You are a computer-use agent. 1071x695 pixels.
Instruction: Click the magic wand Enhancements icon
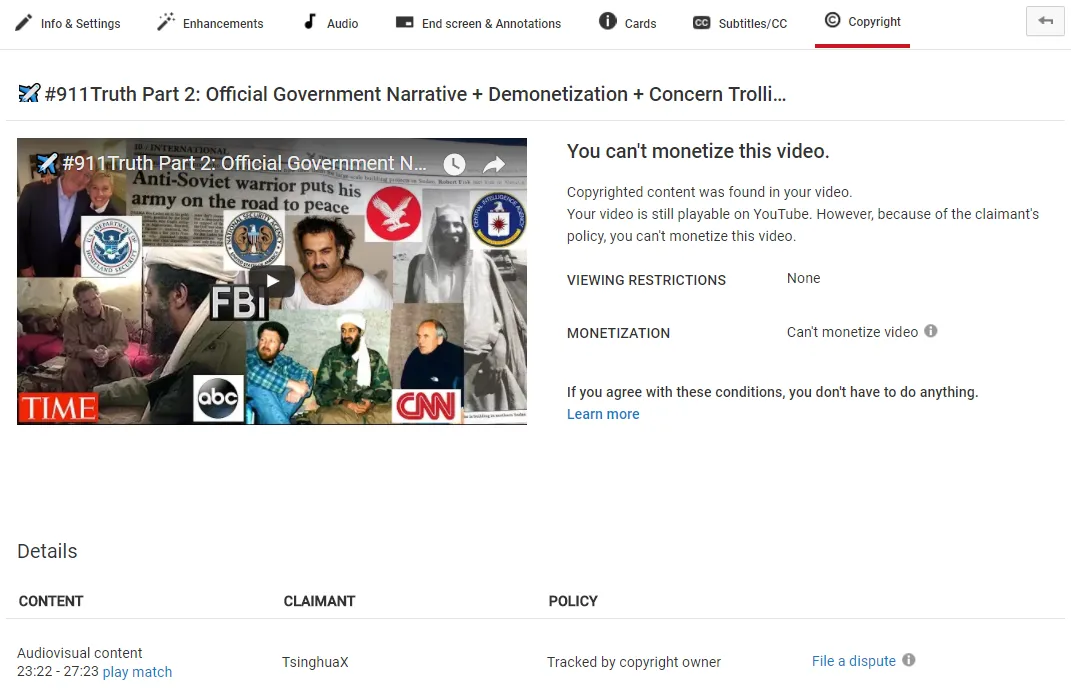(x=165, y=23)
